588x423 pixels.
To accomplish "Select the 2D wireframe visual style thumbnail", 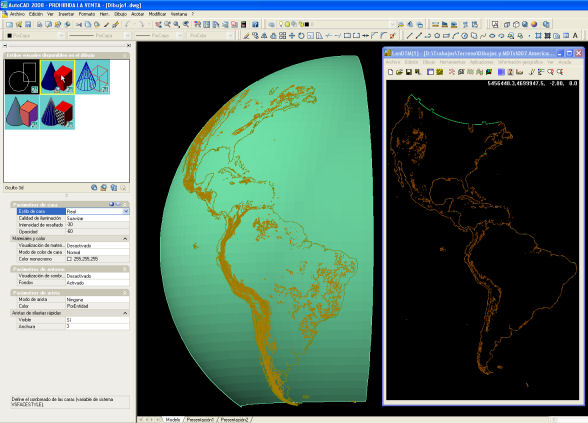I will coord(22,77).
